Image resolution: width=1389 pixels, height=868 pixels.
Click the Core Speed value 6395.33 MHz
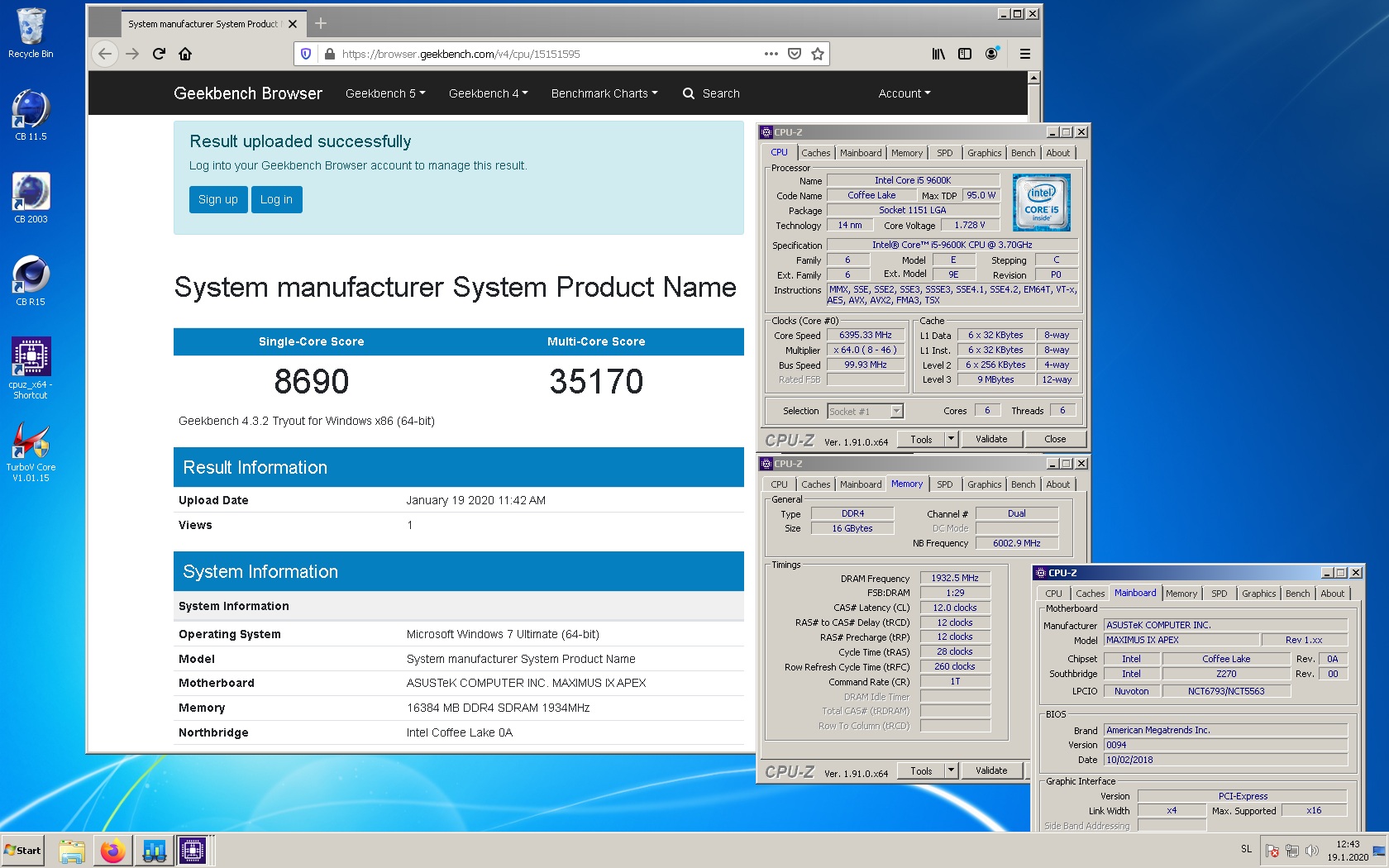point(866,336)
